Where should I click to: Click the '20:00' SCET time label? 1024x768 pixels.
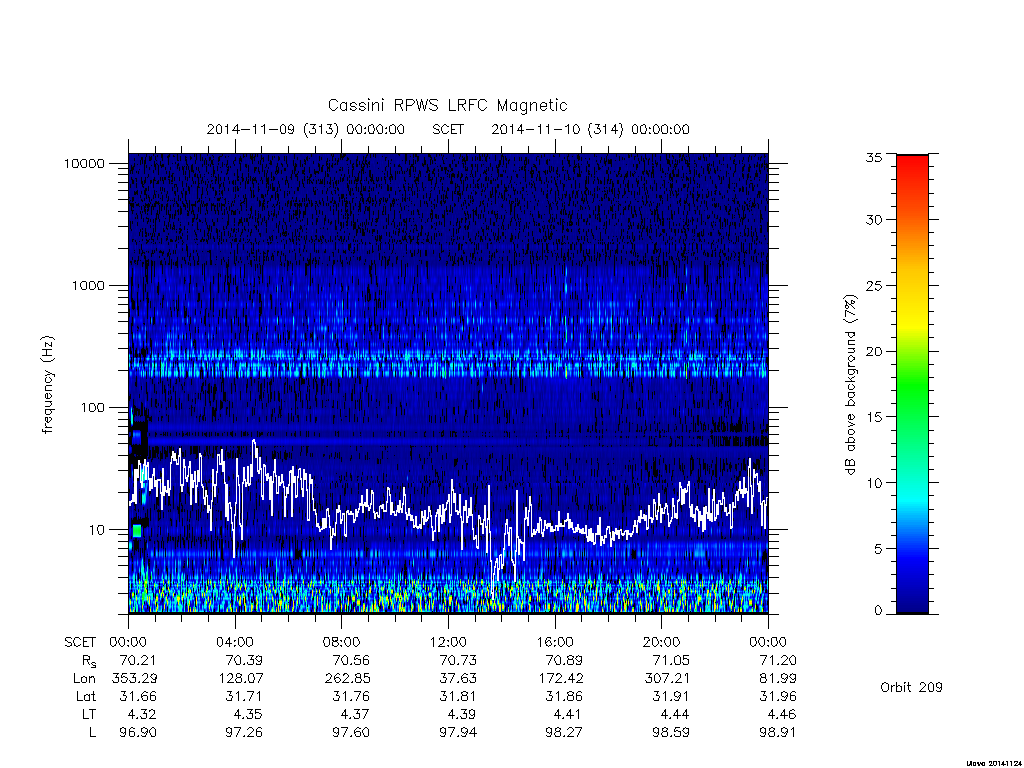662,642
